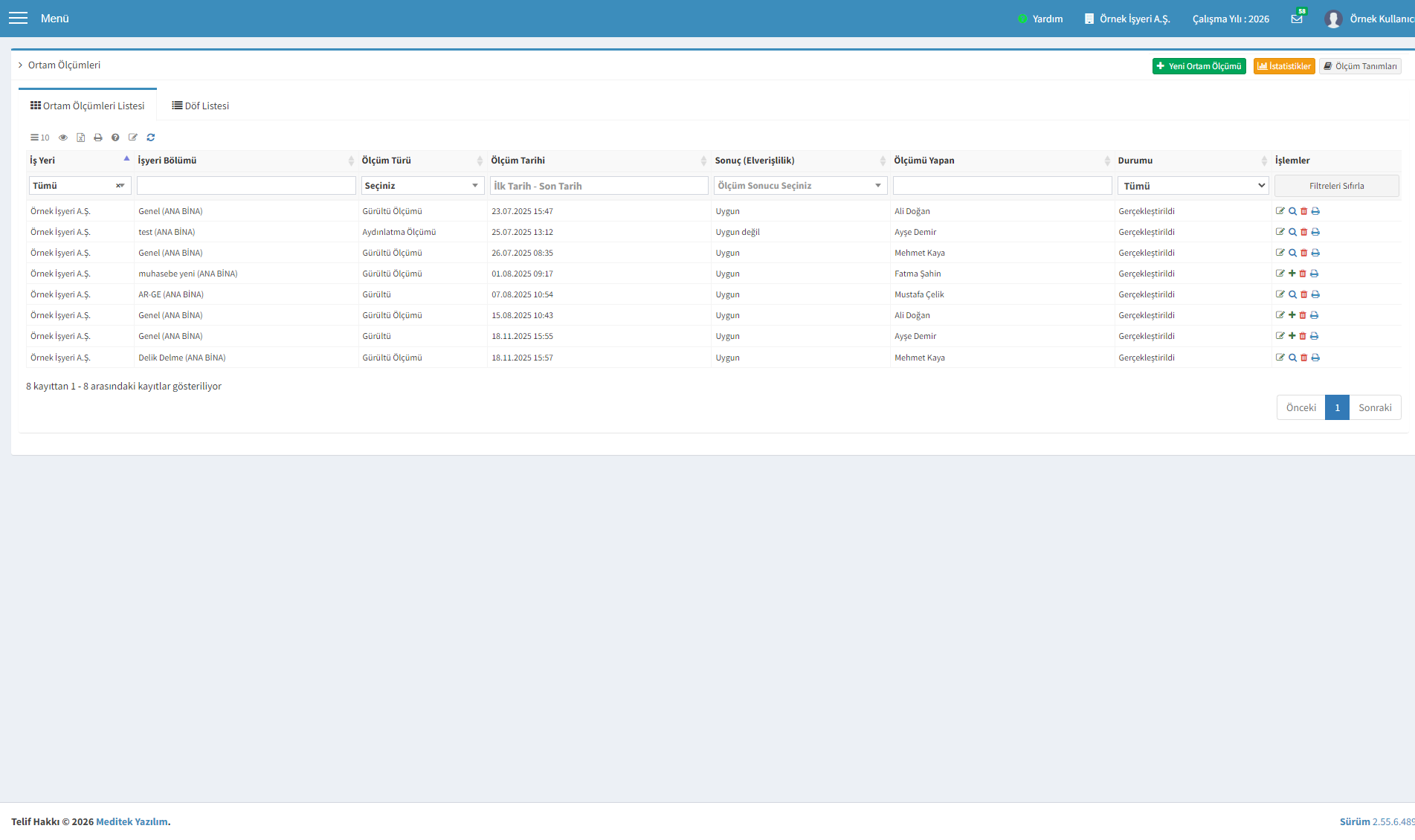Open the Ölçüm Sonucu Seçiniz dropdown

pos(800,186)
